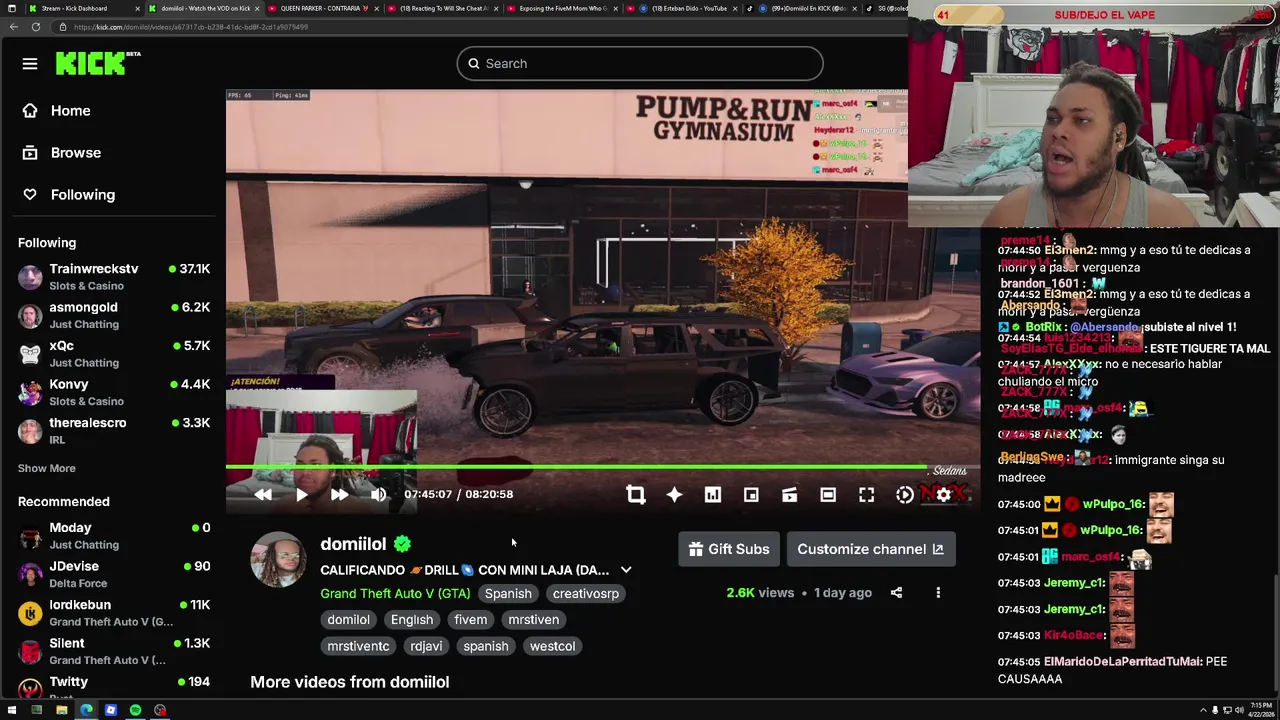Open the clip crop tool
1280x720 pixels.
coord(636,494)
